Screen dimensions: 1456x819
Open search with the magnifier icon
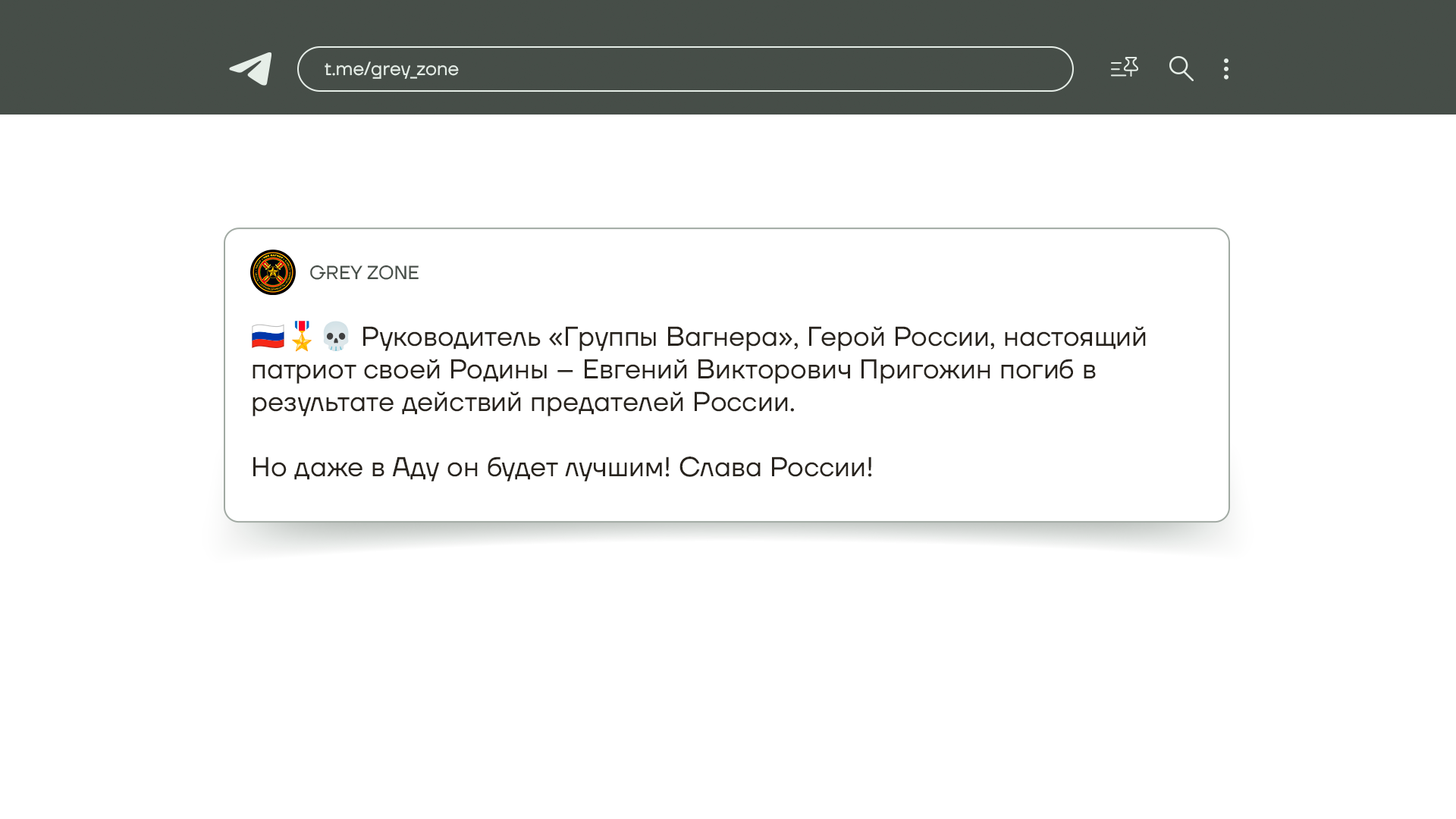1181,69
